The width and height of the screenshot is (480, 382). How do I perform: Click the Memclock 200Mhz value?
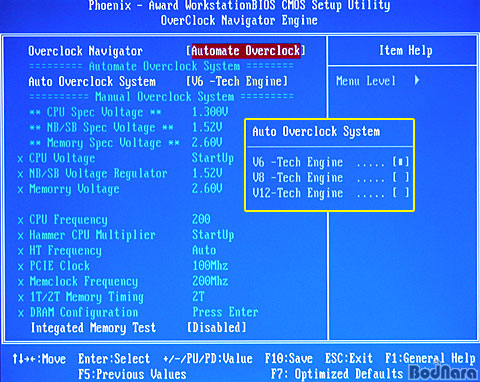pos(210,281)
